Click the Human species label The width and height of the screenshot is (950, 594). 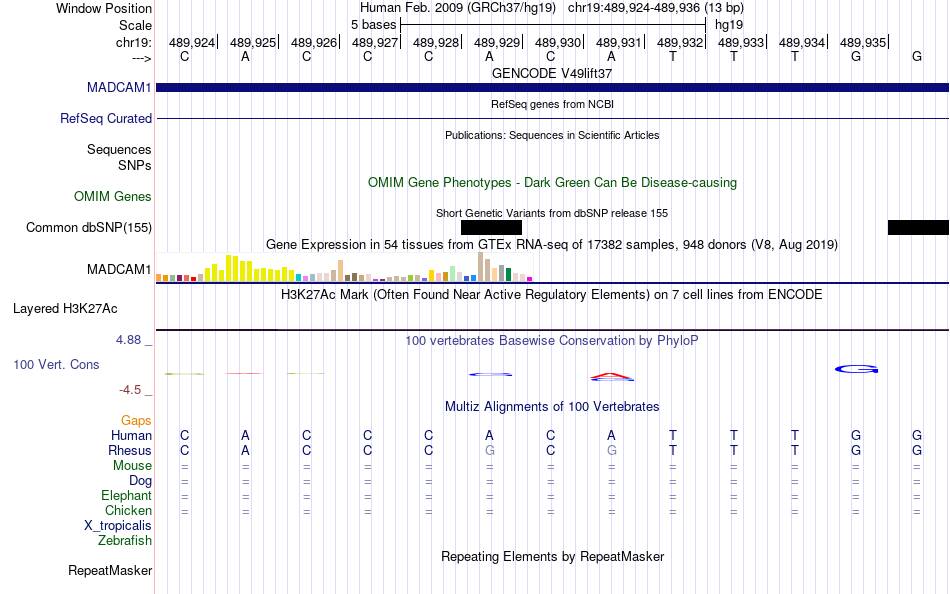(x=131, y=436)
